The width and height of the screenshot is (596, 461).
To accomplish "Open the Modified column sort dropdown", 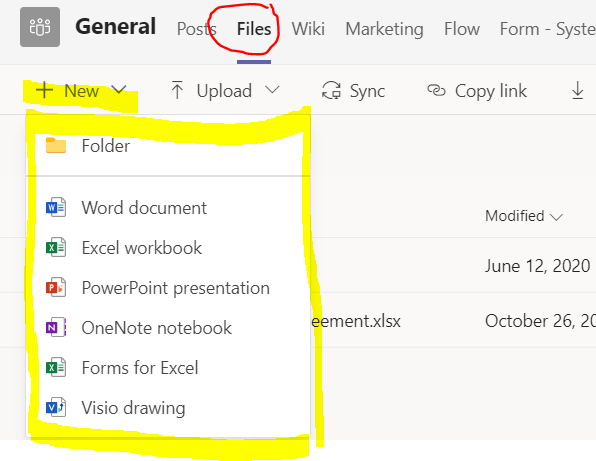I will 523,216.
